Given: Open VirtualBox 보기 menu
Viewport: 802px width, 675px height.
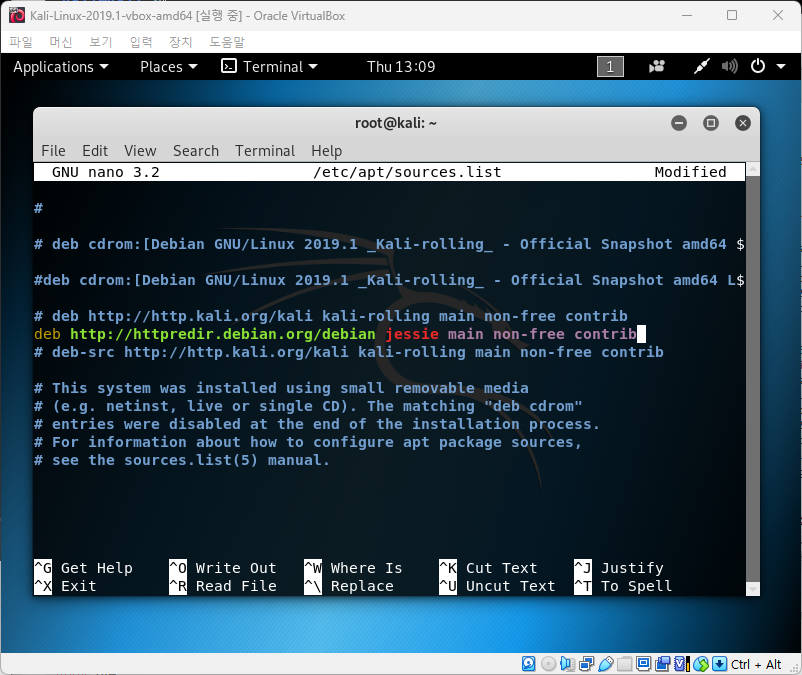Looking at the screenshot, I should pyautogui.click(x=101, y=42).
